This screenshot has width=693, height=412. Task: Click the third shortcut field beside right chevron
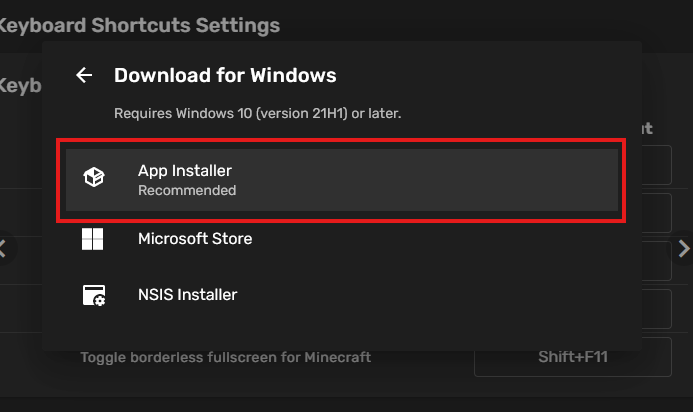[656, 261]
